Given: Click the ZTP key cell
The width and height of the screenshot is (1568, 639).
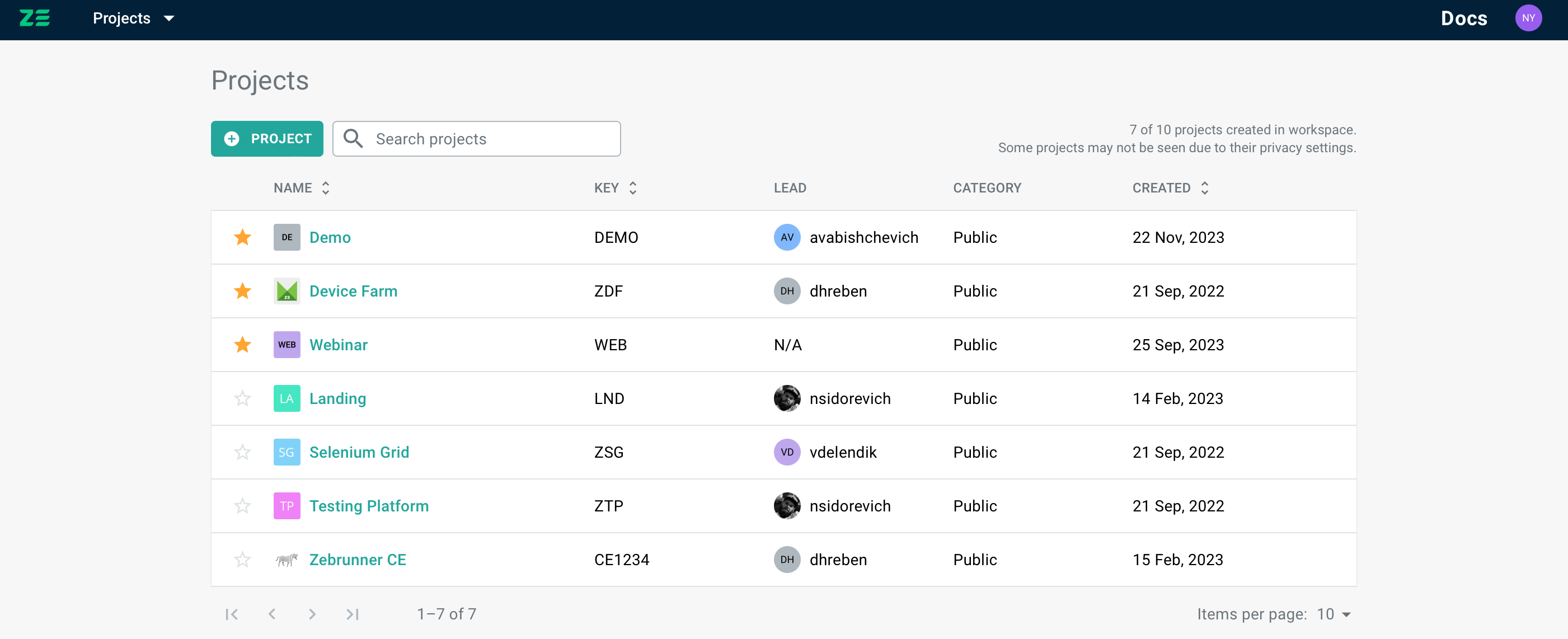Looking at the screenshot, I should tap(608, 506).
